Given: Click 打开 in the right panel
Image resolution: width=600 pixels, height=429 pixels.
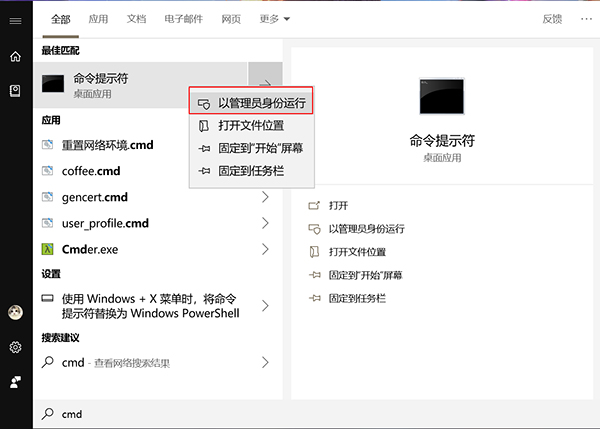Looking at the screenshot, I should [x=339, y=206].
